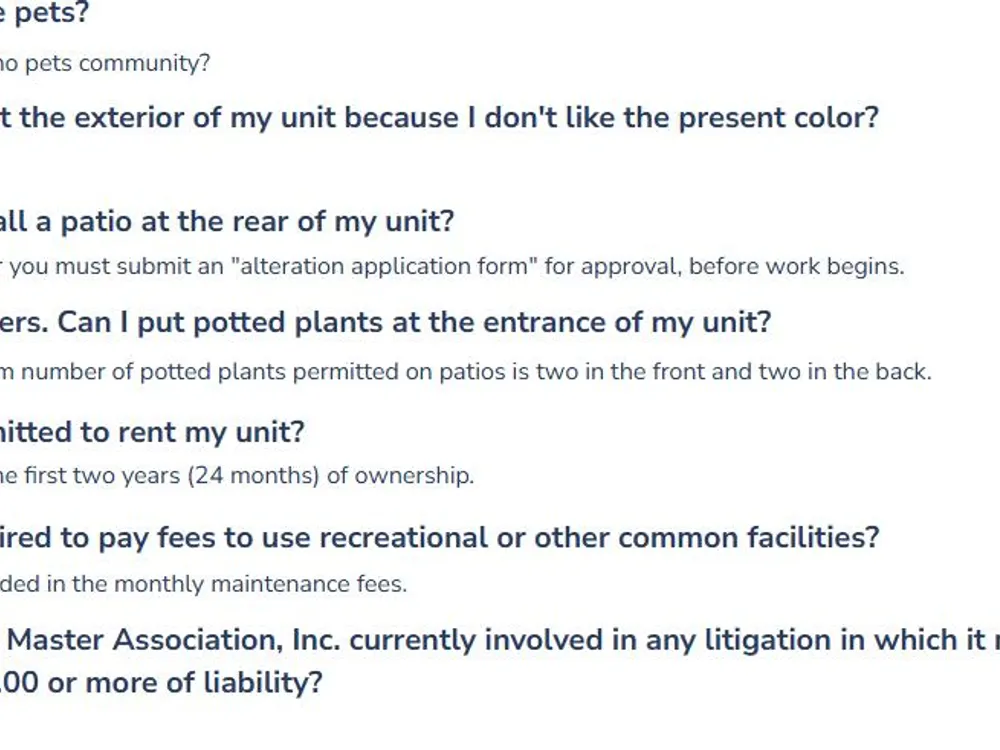Expand the recreational or common facilities fees question
This screenshot has height=750, width=1000.
439,538
